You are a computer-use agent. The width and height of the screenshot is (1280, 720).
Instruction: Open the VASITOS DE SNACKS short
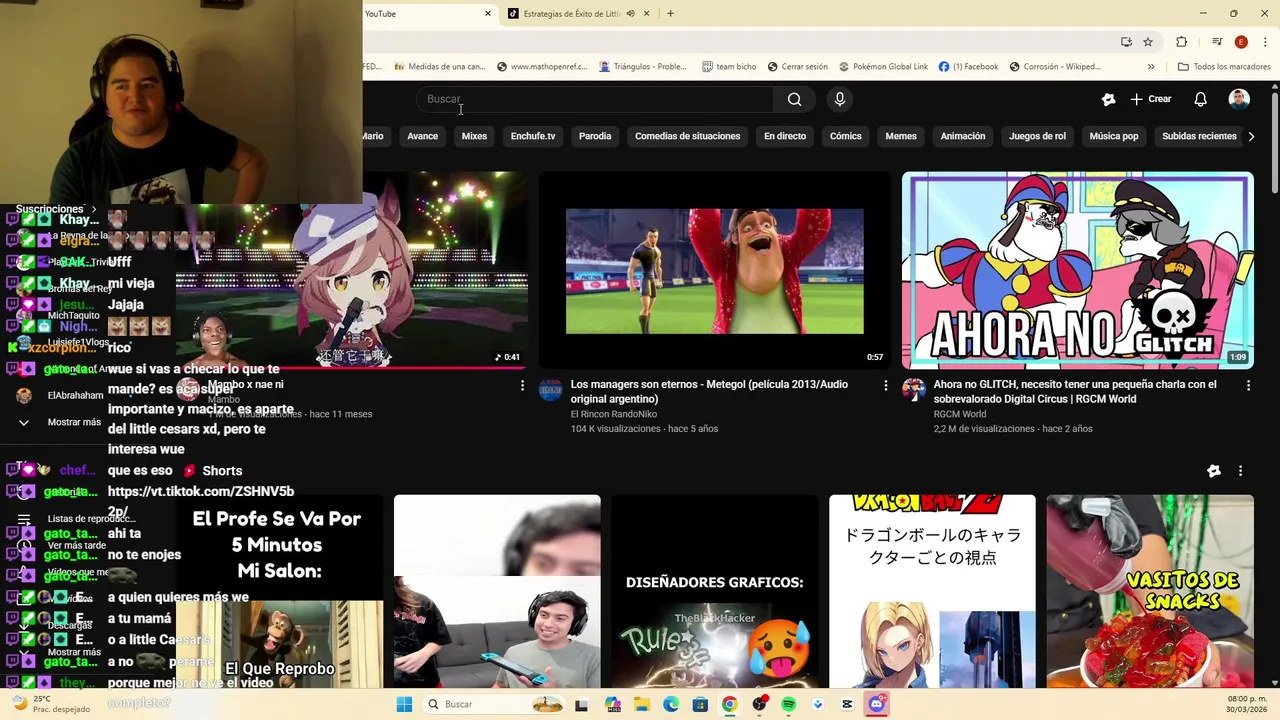pos(1150,591)
